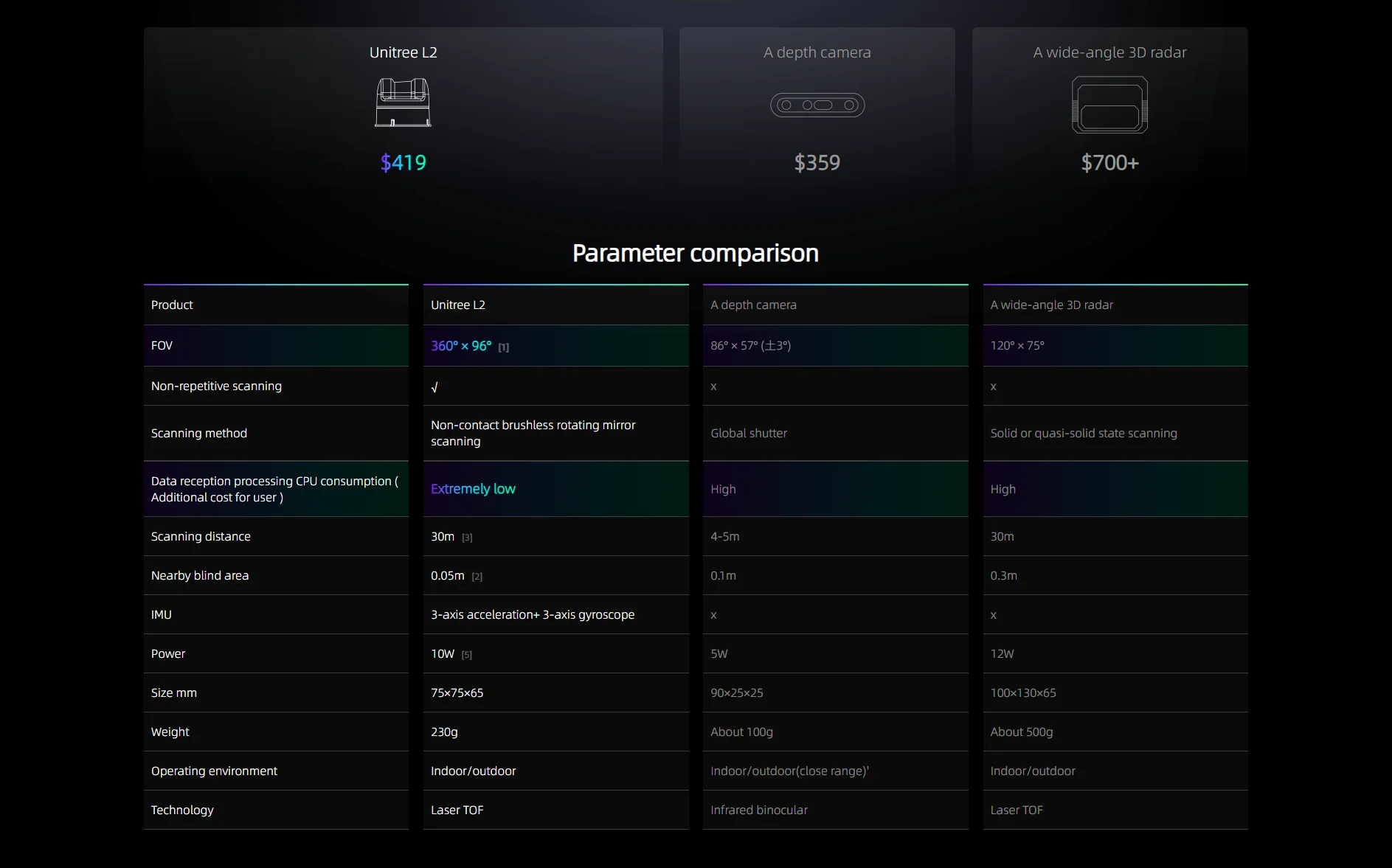Viewport: 1392px width, 868px height.
Task: Select the "0.1m" blind area value
Action: point(723,575)
